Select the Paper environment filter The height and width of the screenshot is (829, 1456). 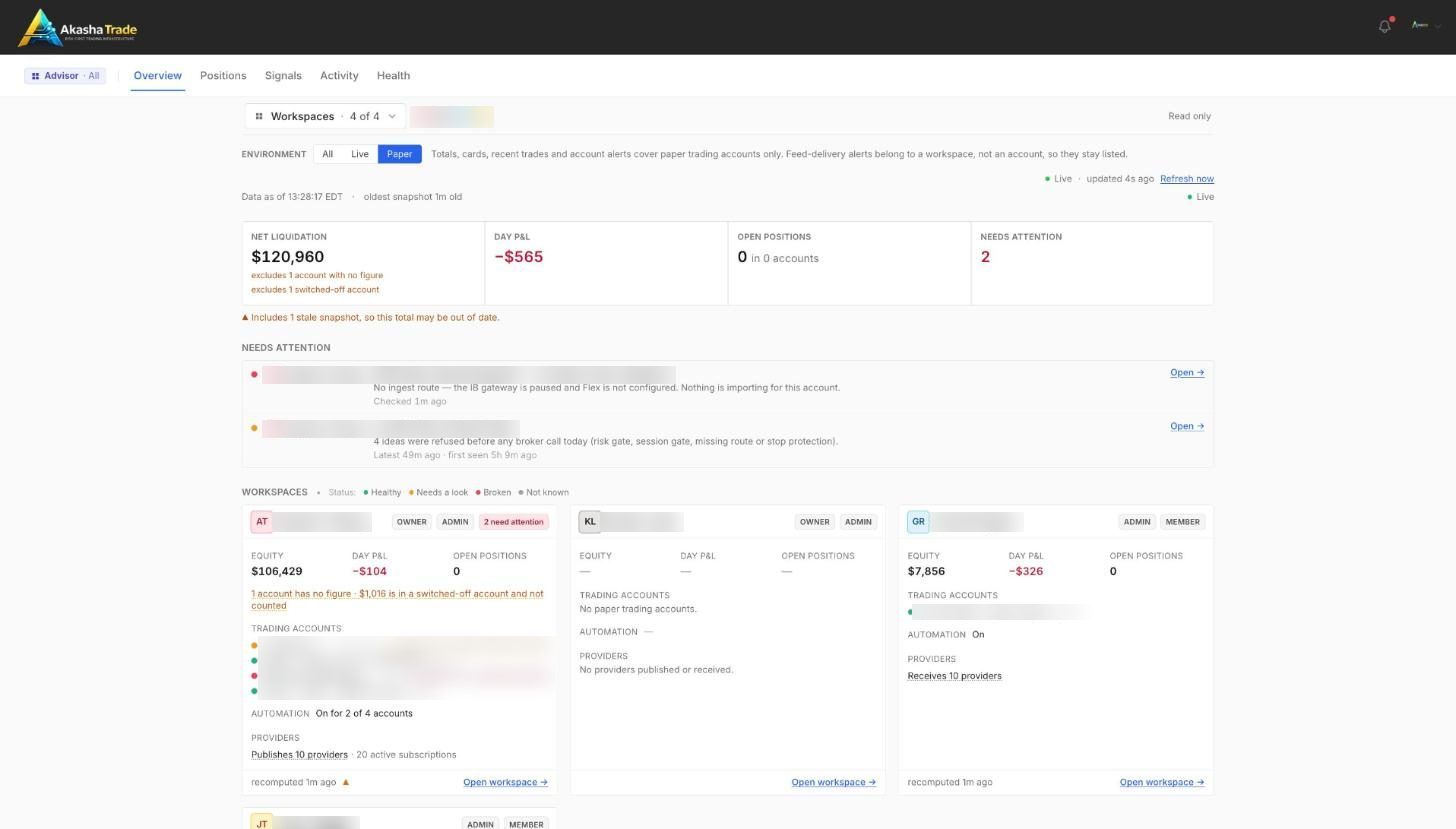pos(399,154)
